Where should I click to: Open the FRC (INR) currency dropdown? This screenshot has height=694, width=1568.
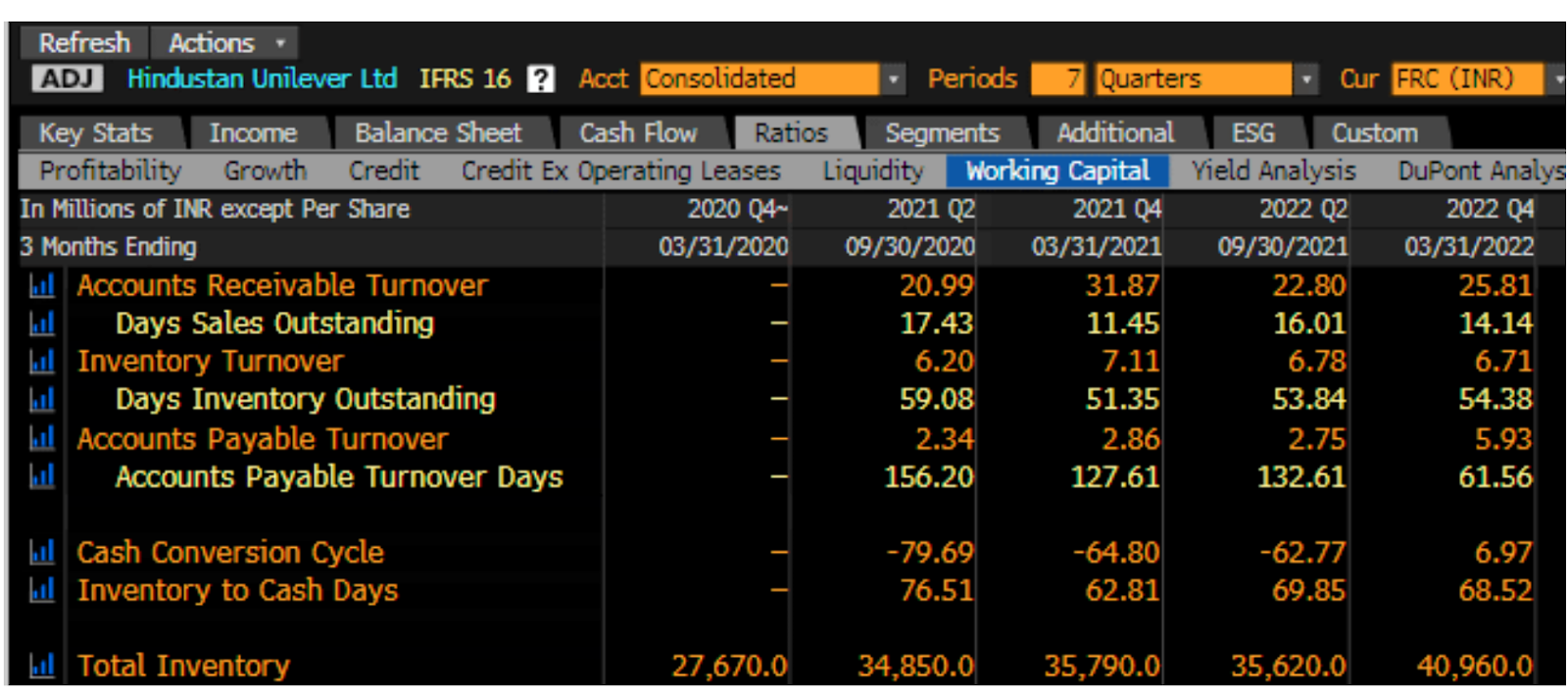[1557, 79]
